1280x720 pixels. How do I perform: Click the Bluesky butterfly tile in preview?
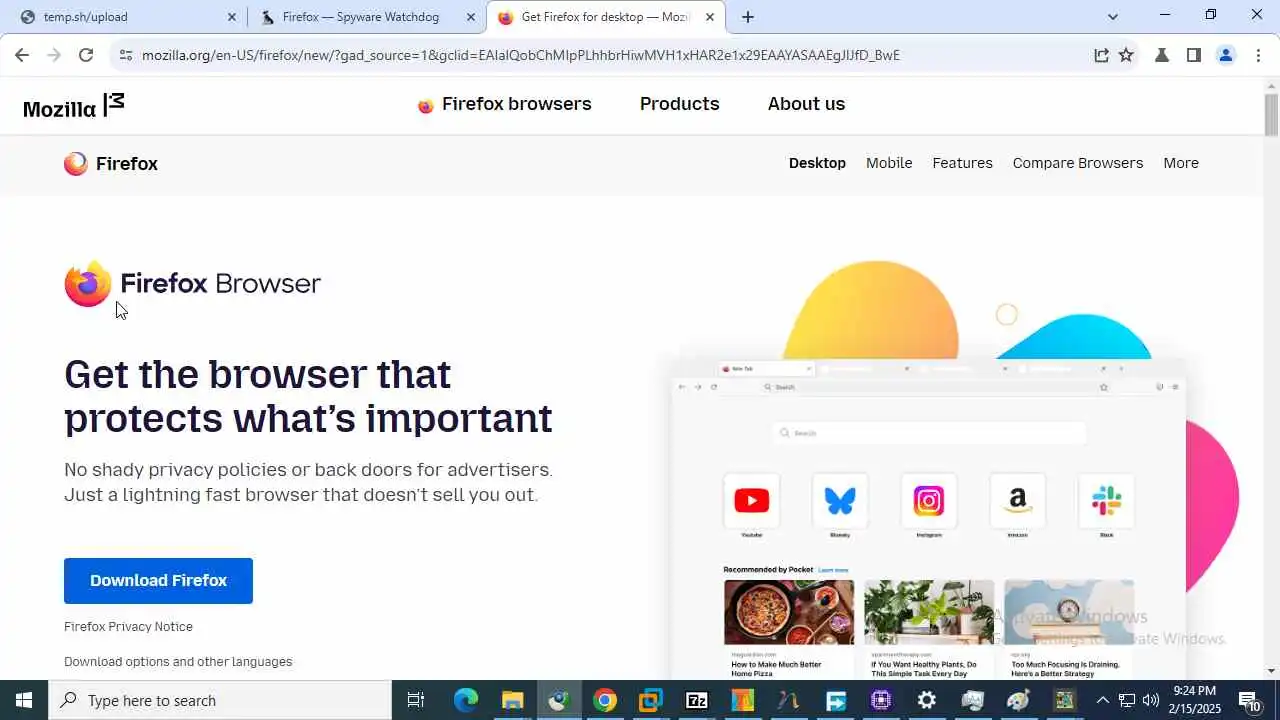click(x=840, y=500)
